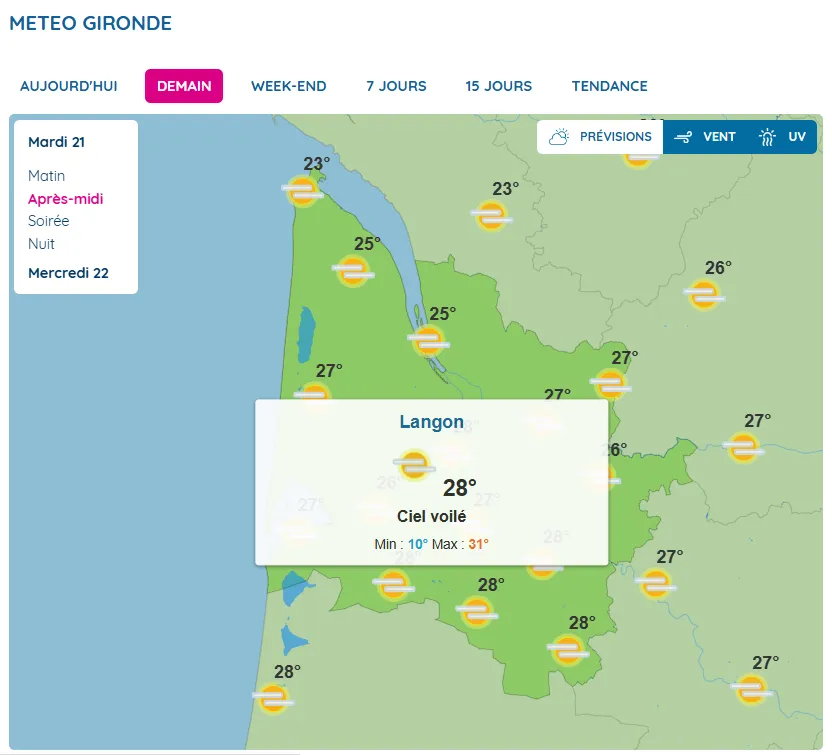
Task: Expand the Mardi 21 day section
Action: [56, 142]
